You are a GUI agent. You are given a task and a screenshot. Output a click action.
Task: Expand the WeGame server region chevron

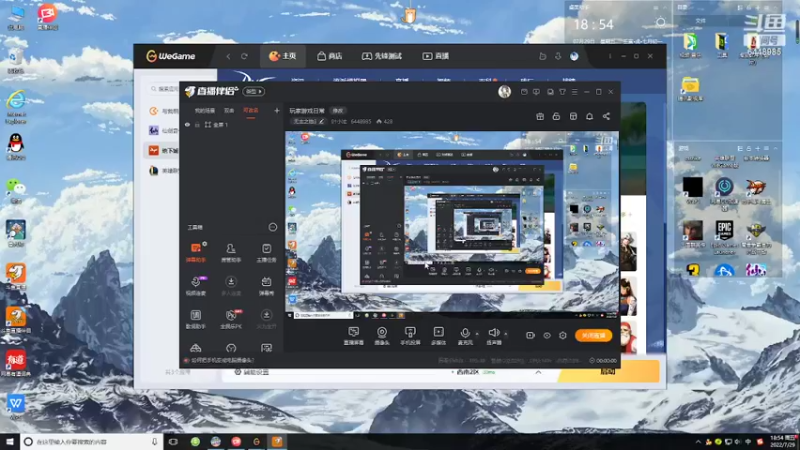pos(538,372)
